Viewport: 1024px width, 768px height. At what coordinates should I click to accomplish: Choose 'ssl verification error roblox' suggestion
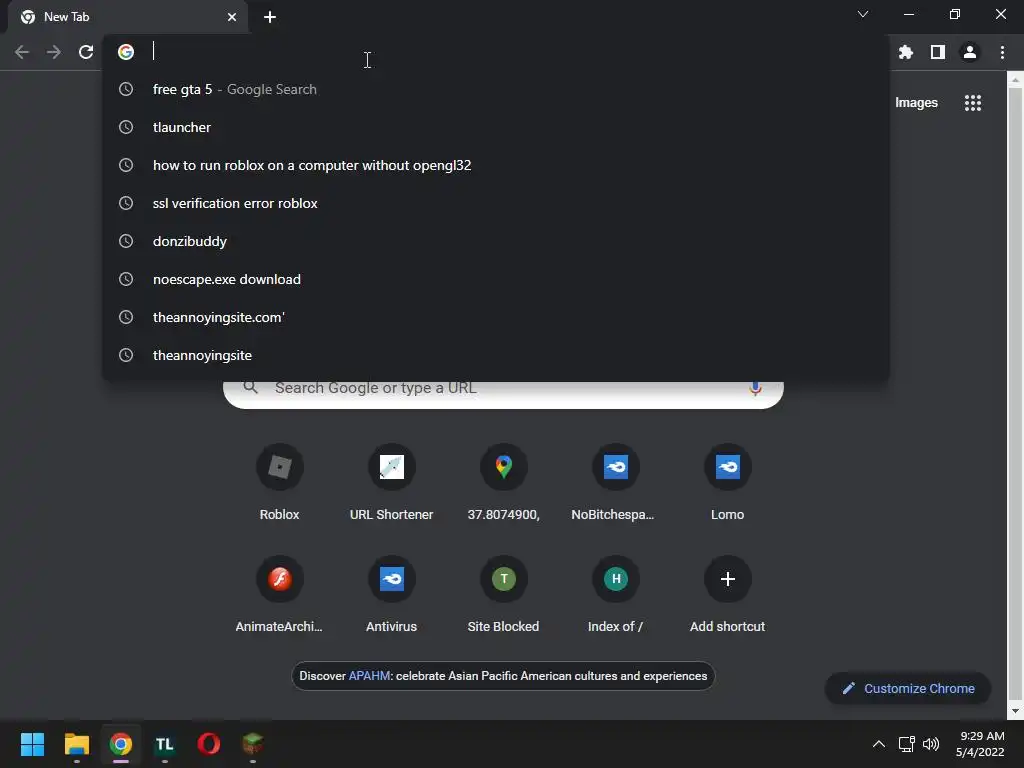[496, 203]
